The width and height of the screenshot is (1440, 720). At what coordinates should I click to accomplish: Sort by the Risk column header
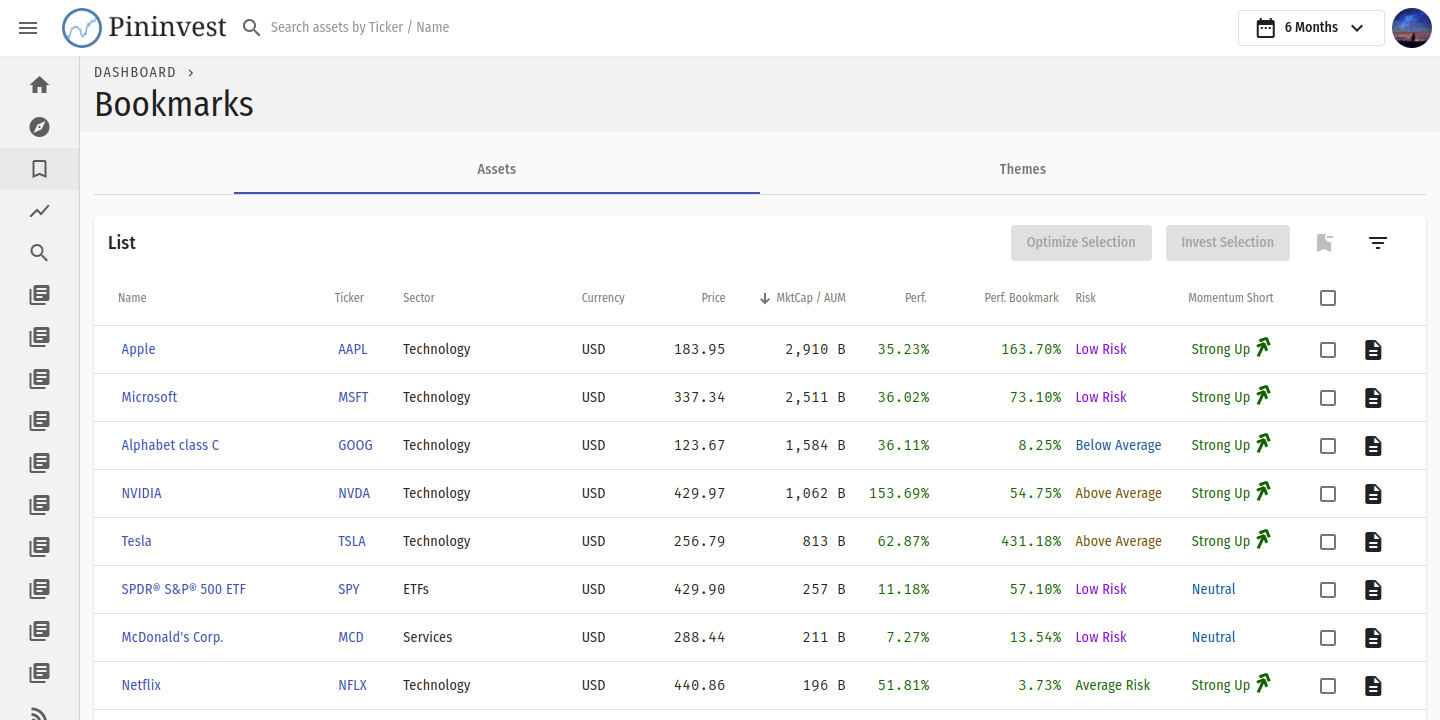pyautogui.click(x=1086, y=298)
